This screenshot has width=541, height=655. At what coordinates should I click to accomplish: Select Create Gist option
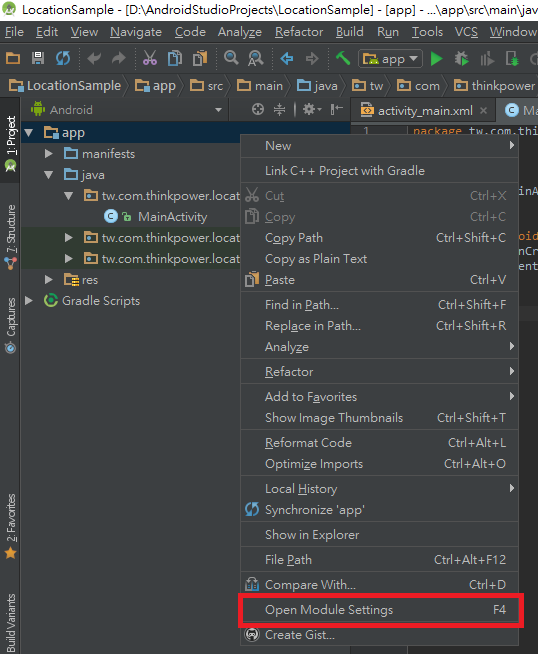(379, 635)
